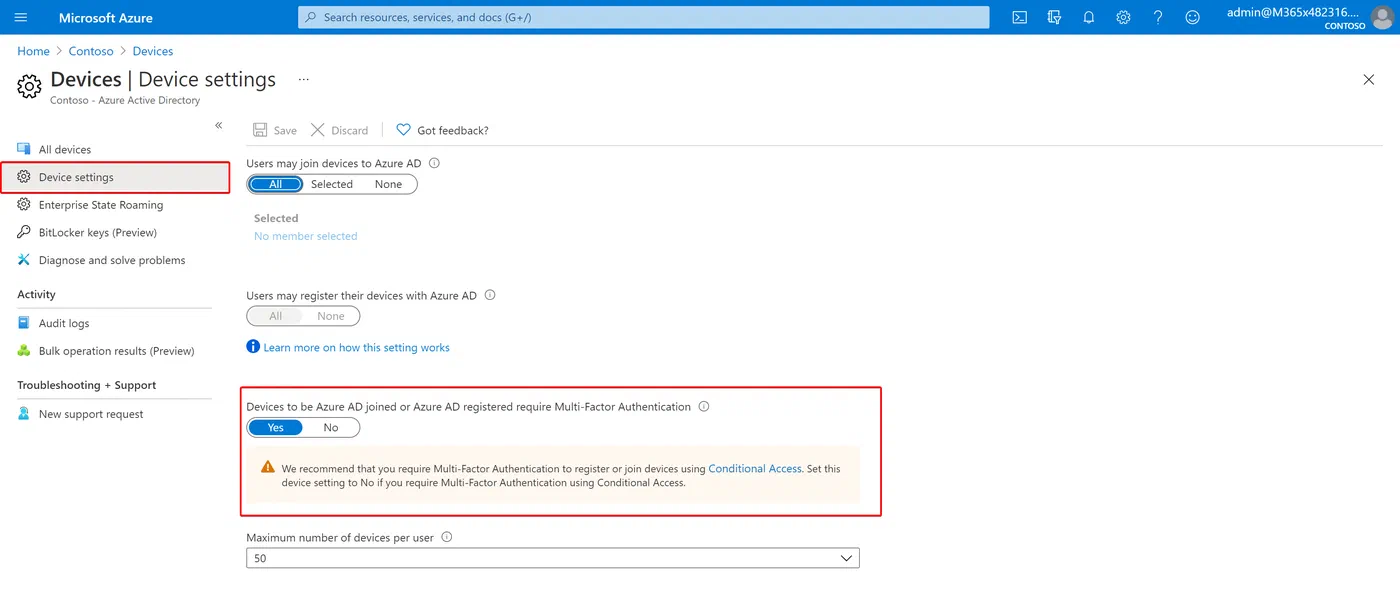
Task: Click the orange warning triangle icon
Action: pos(267,467)
